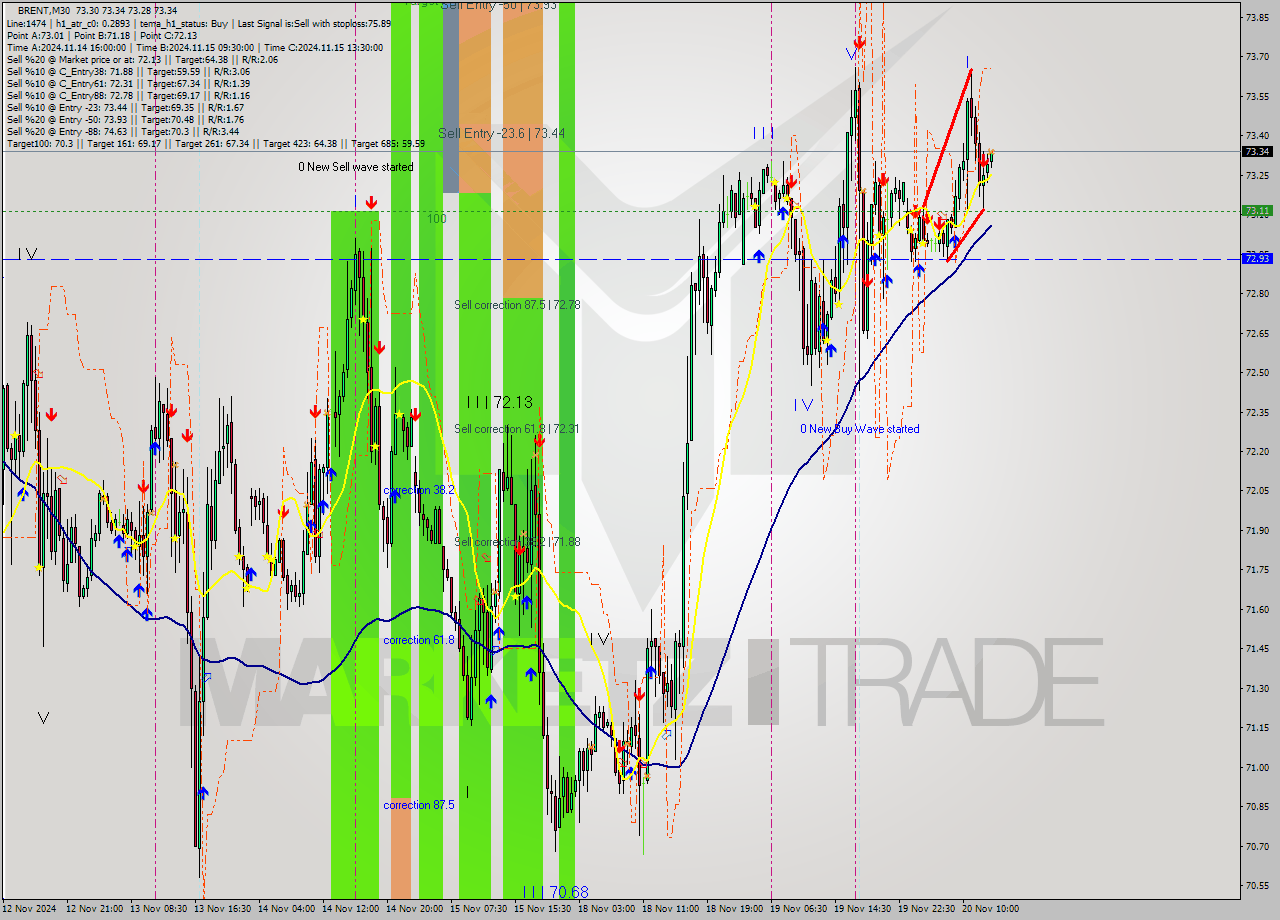Click the 73.85 price axis value

click(x=1257, y=17)
